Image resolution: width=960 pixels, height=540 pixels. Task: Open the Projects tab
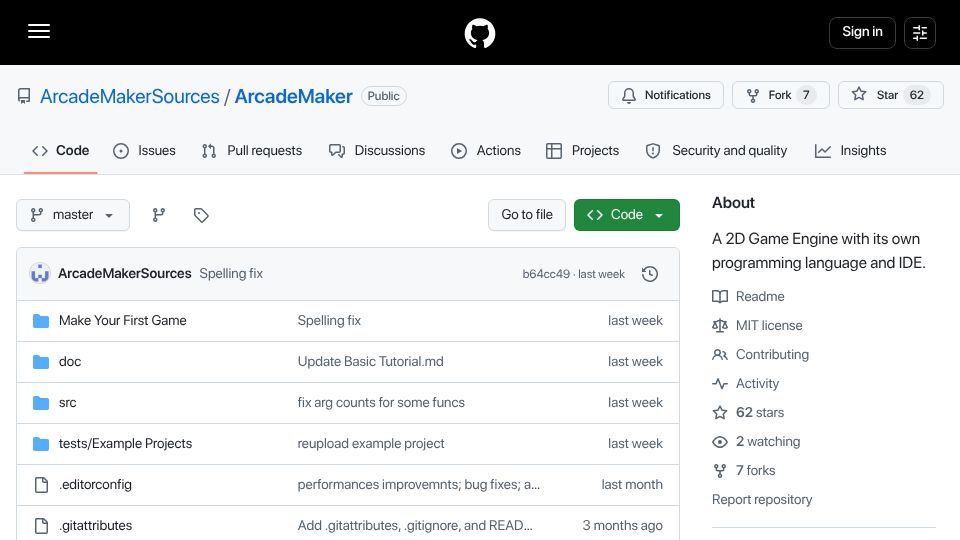click(582, 151)
